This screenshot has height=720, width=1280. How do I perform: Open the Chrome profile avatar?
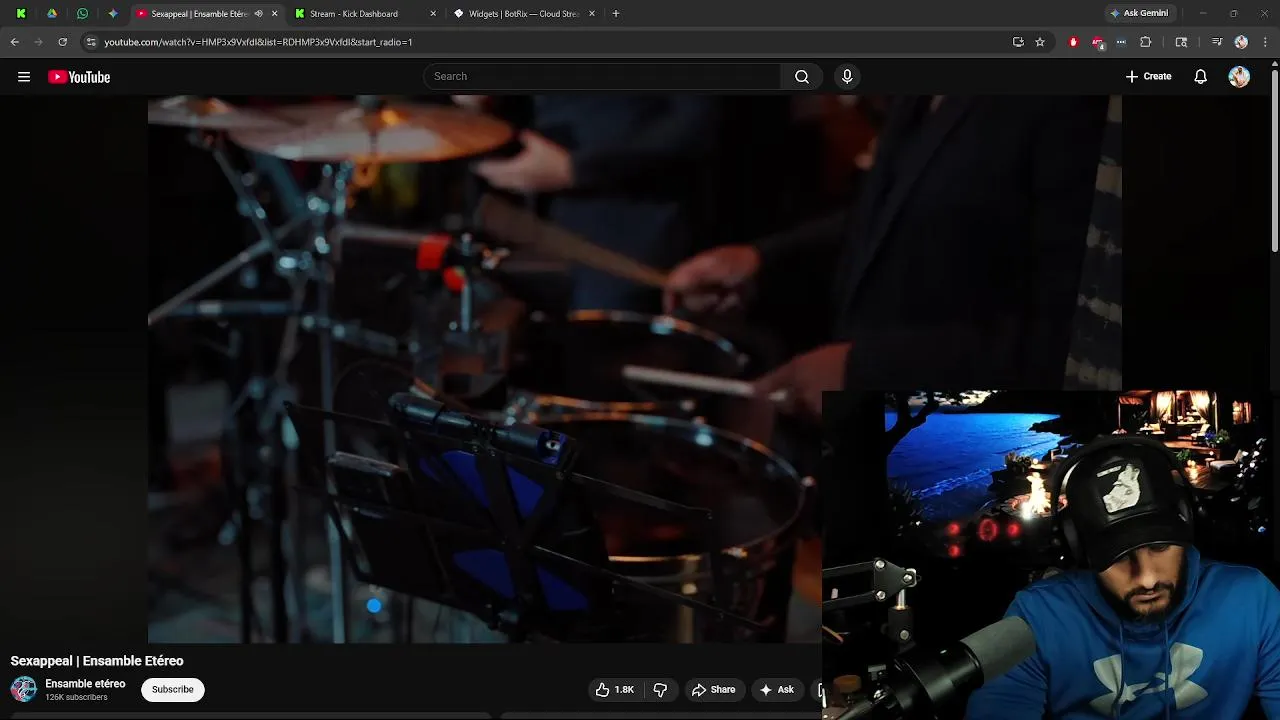click(x=1241, y=42)
